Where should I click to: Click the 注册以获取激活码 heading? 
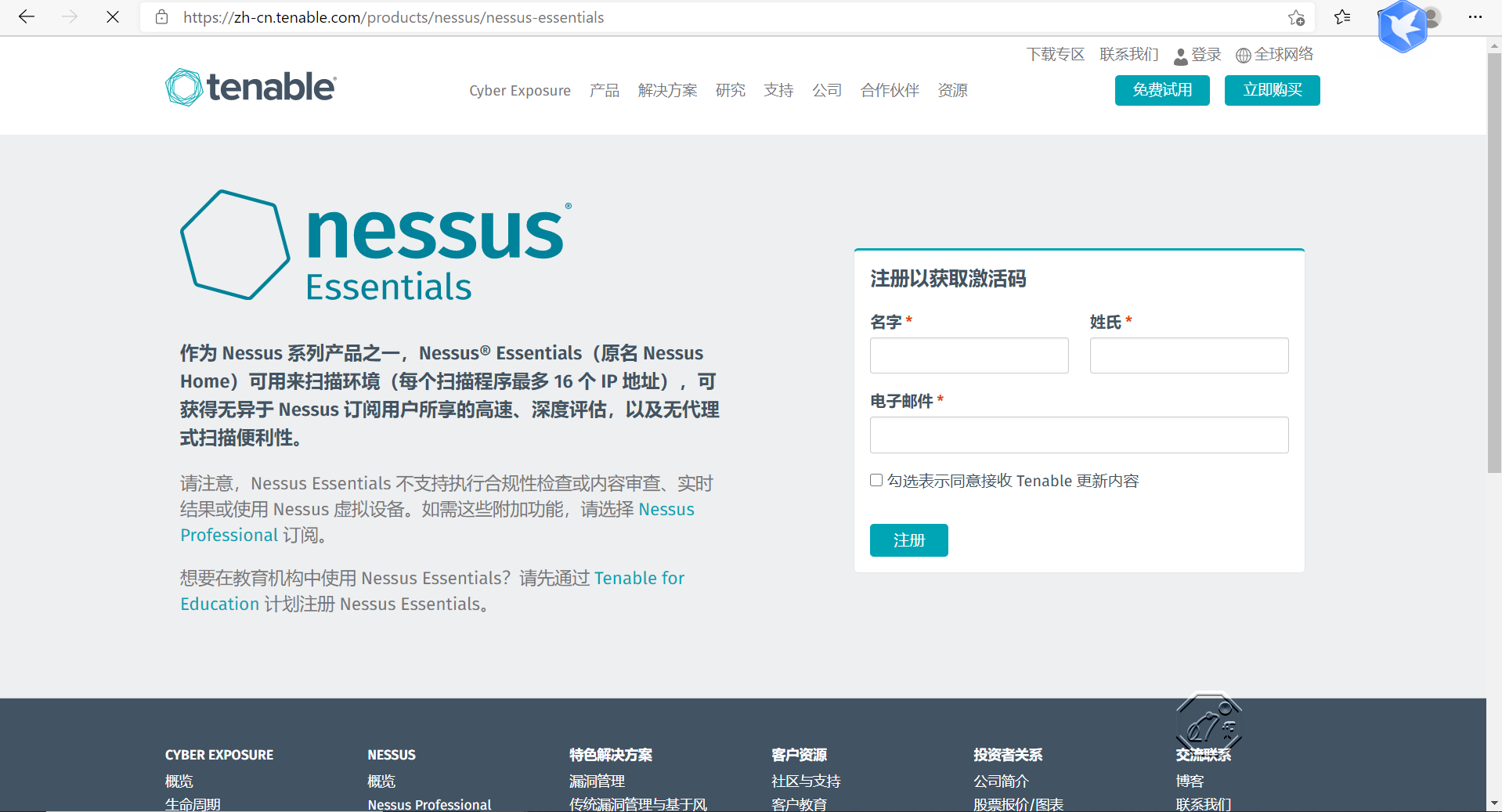pyautogui.click(x=948, y=279)
